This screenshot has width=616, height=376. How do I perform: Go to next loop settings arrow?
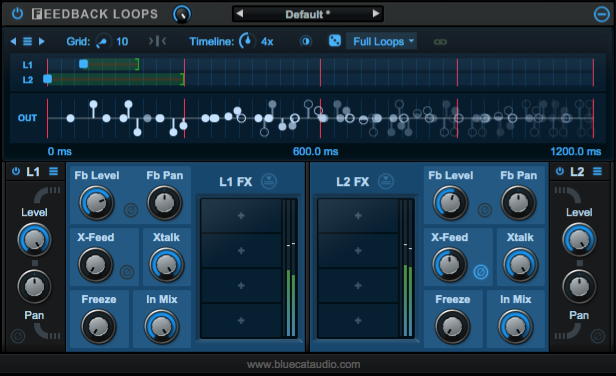(41, 41)
